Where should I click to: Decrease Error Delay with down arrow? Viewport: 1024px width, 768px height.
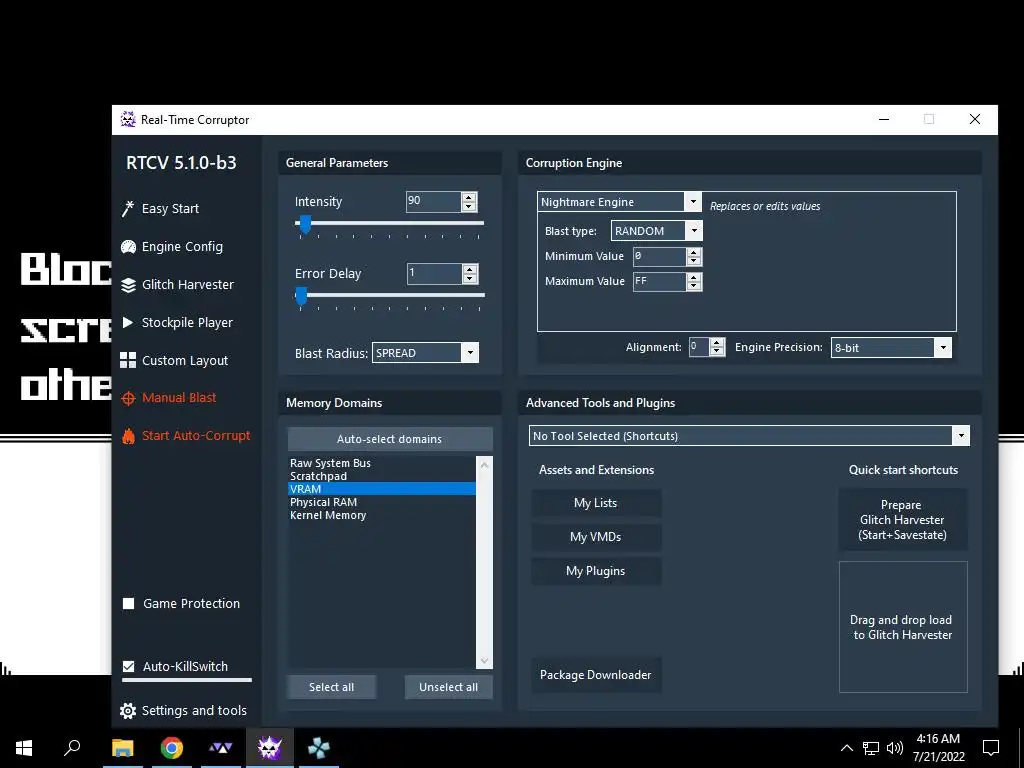(470, 278)
